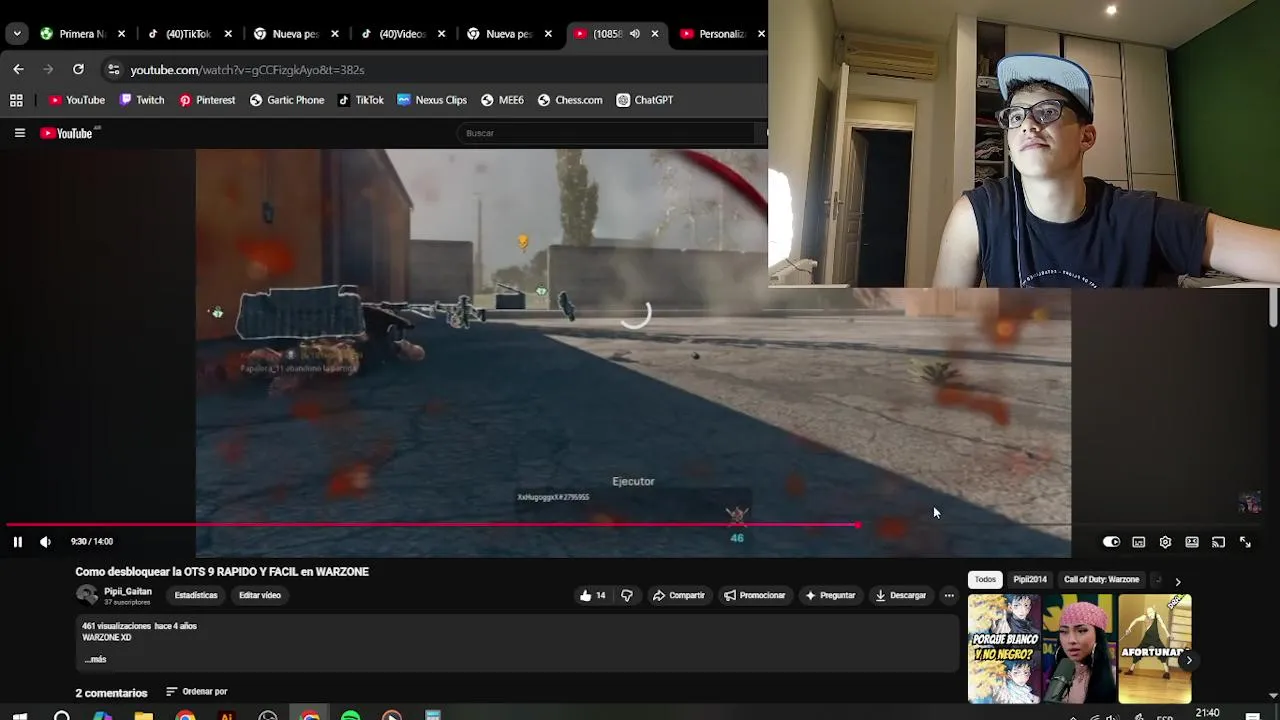Click the Promocionar button
The image size is (1280, 720).
755,595
